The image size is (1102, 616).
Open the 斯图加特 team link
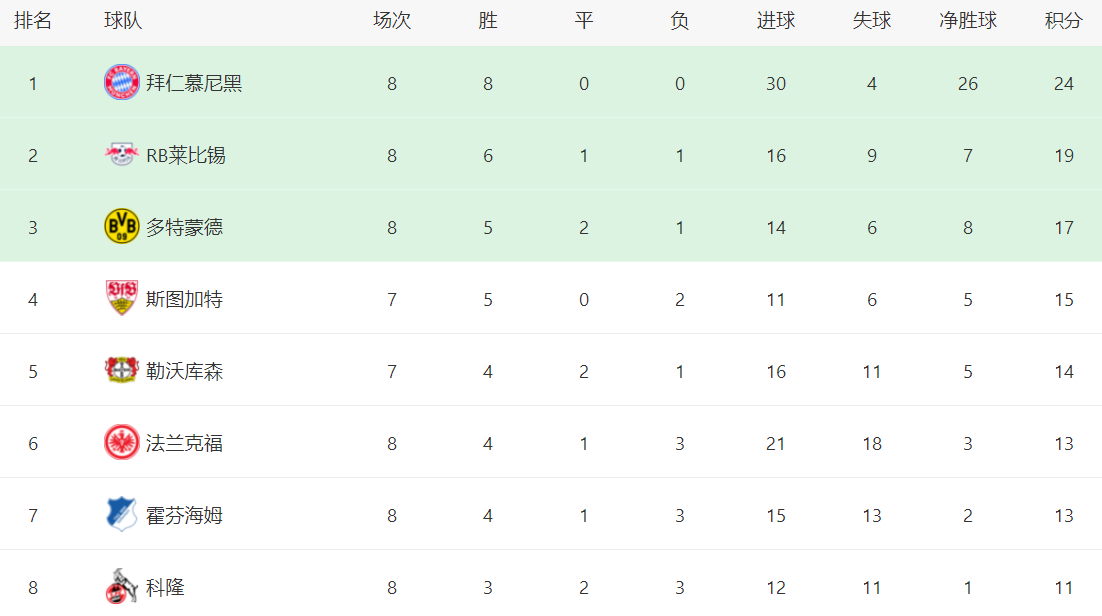(185, 299)
